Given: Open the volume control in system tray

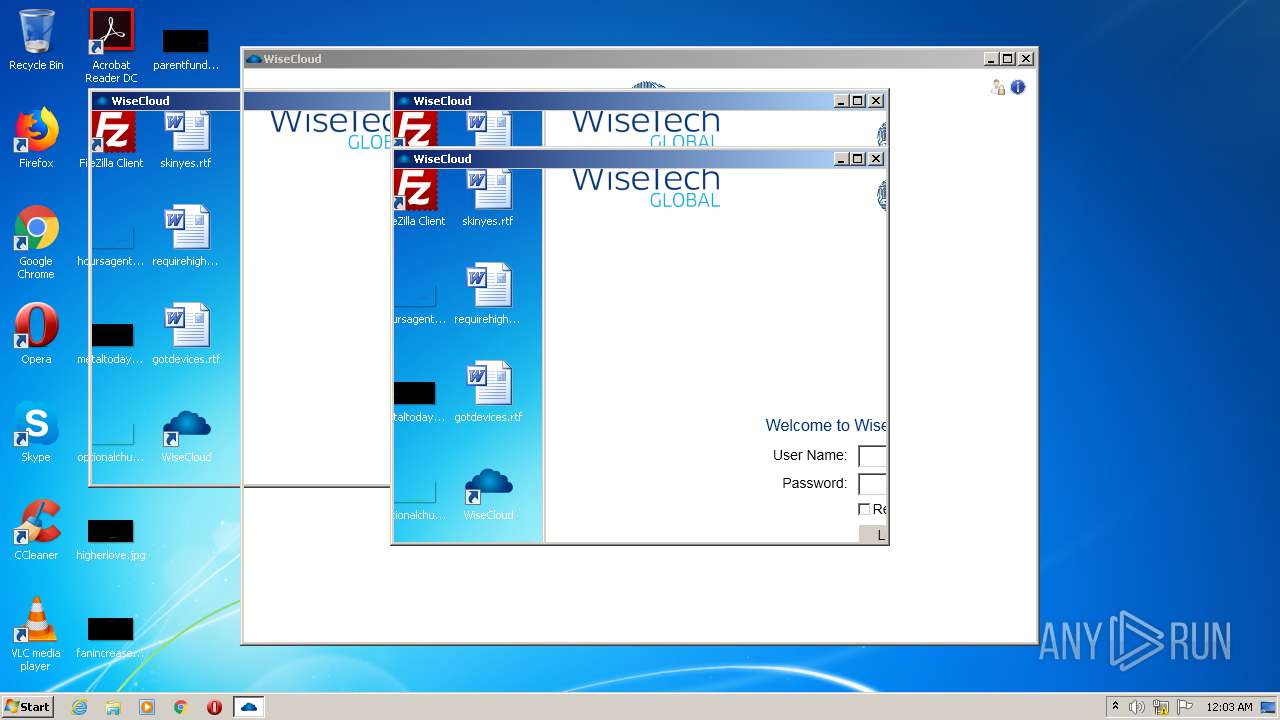Looking at the screenshot, I should [x=1137, y=707].
